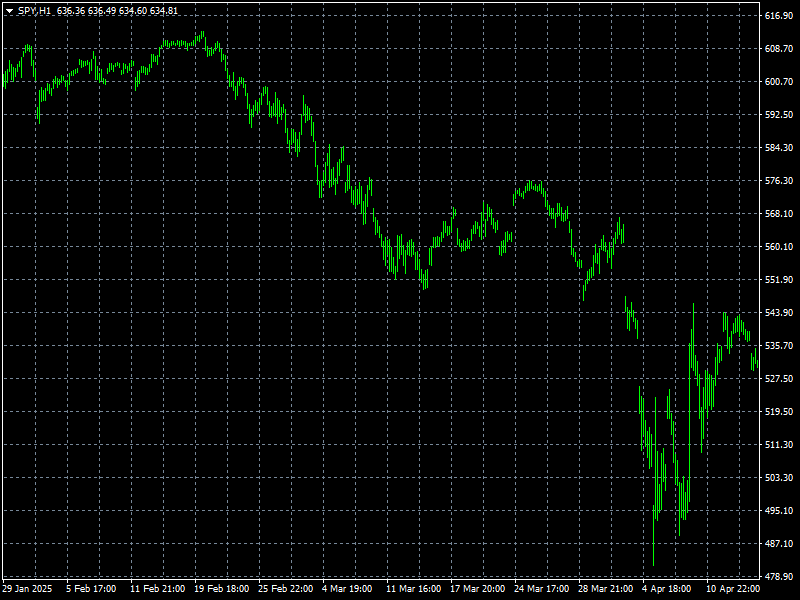Click the 29 Jan 2025 date label
This screenshot has height=600, width=800.
27,589
